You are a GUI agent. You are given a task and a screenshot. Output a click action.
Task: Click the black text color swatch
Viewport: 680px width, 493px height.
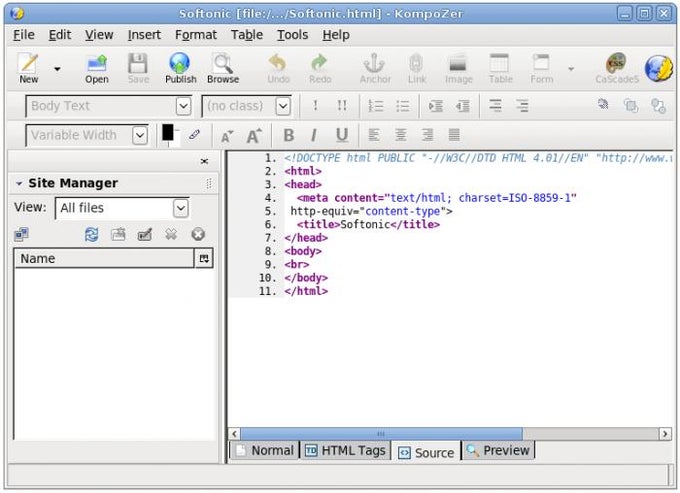click(x=167, y=132)
